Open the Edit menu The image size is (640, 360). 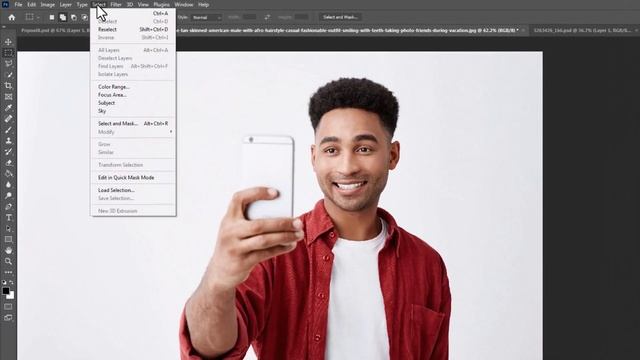pyautogui.click(x=31, y=4)
